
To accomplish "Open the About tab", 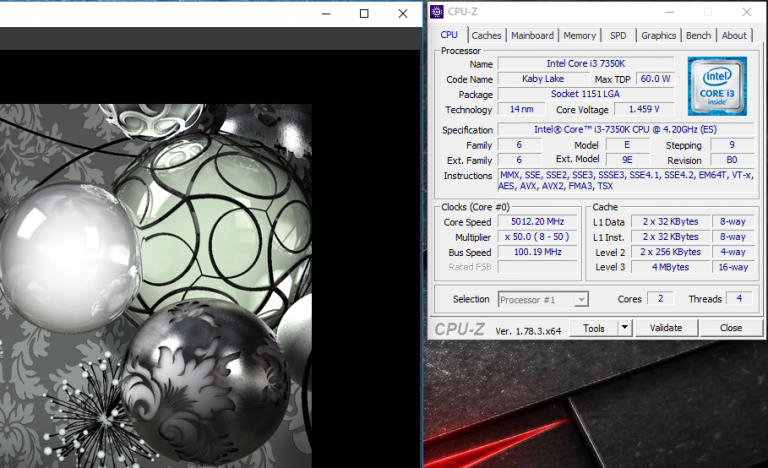I will pos(734,35).
